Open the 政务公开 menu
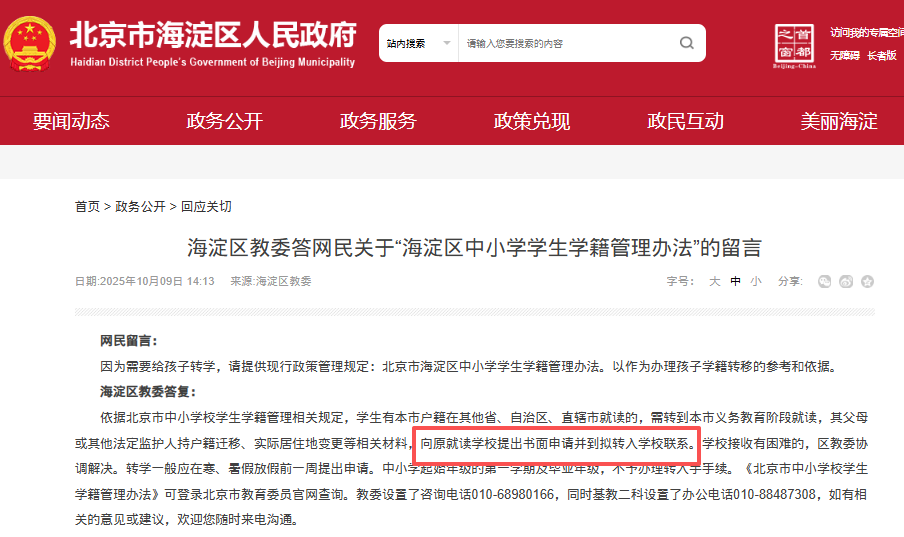904x537 pixels. coord(224,121)
